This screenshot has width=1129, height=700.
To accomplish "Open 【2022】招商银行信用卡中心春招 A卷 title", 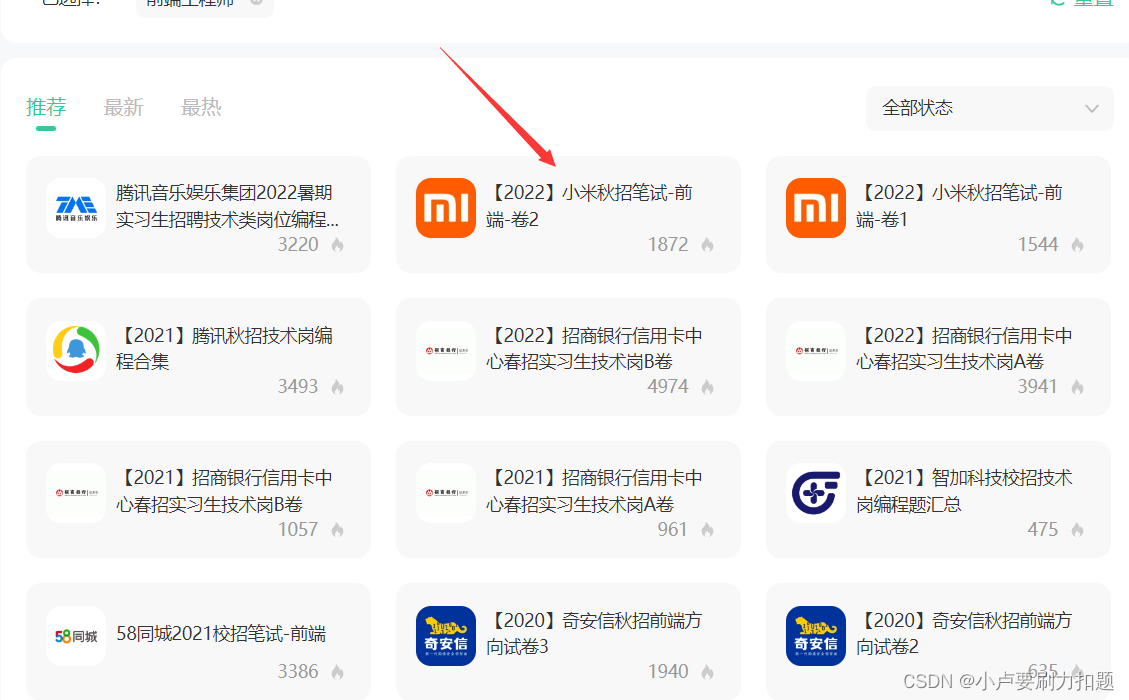I will (964, 349).
